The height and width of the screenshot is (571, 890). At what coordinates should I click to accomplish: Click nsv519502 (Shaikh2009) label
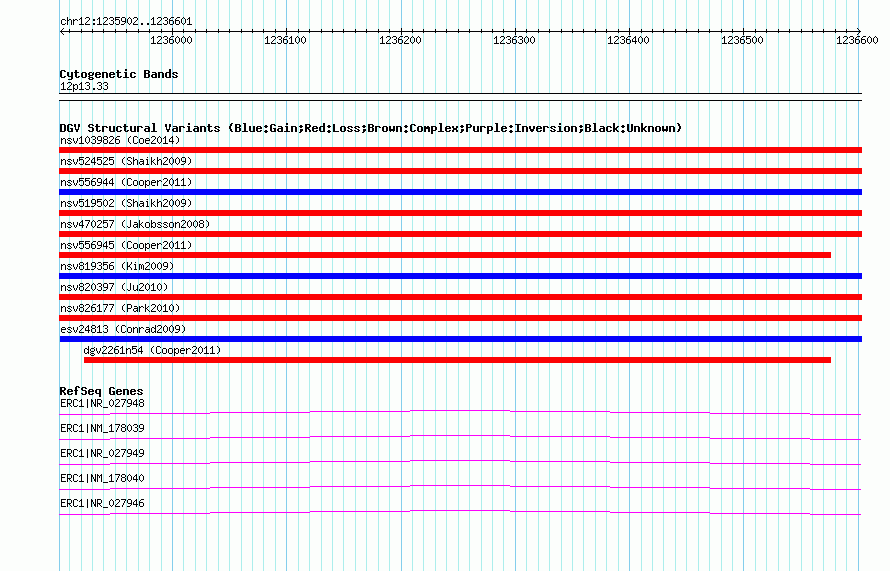pos(126,203)
